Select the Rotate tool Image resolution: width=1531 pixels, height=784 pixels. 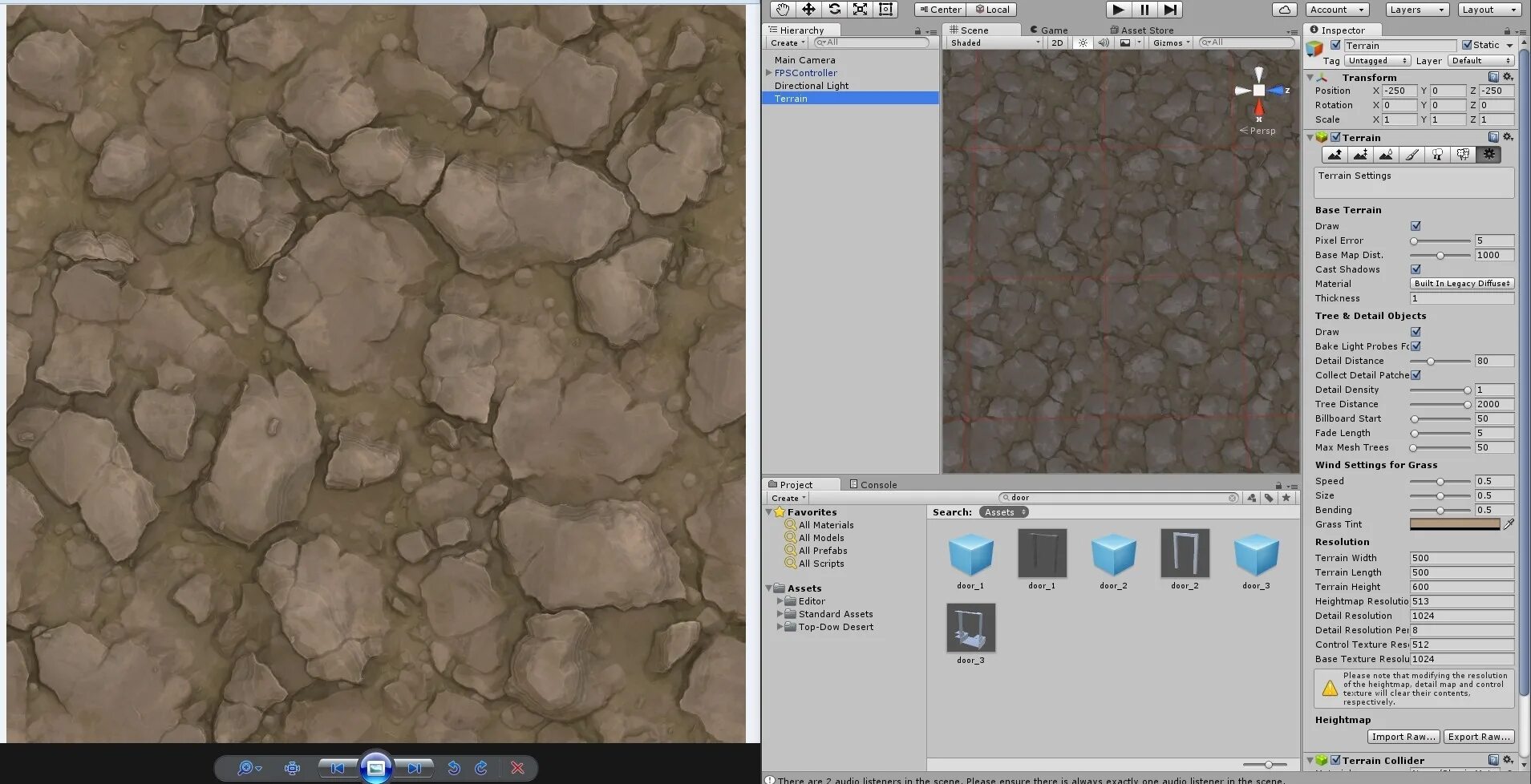point(834,10)
